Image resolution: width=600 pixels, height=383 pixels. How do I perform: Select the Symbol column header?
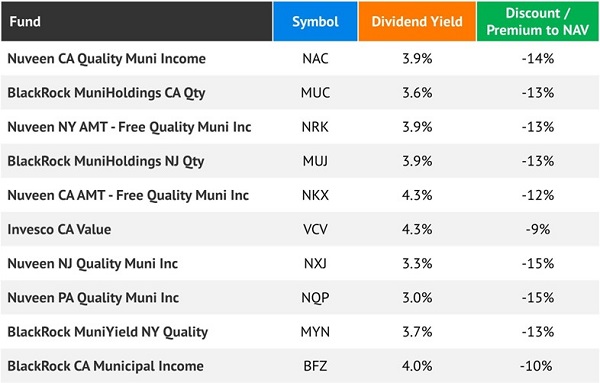(315, 21)
